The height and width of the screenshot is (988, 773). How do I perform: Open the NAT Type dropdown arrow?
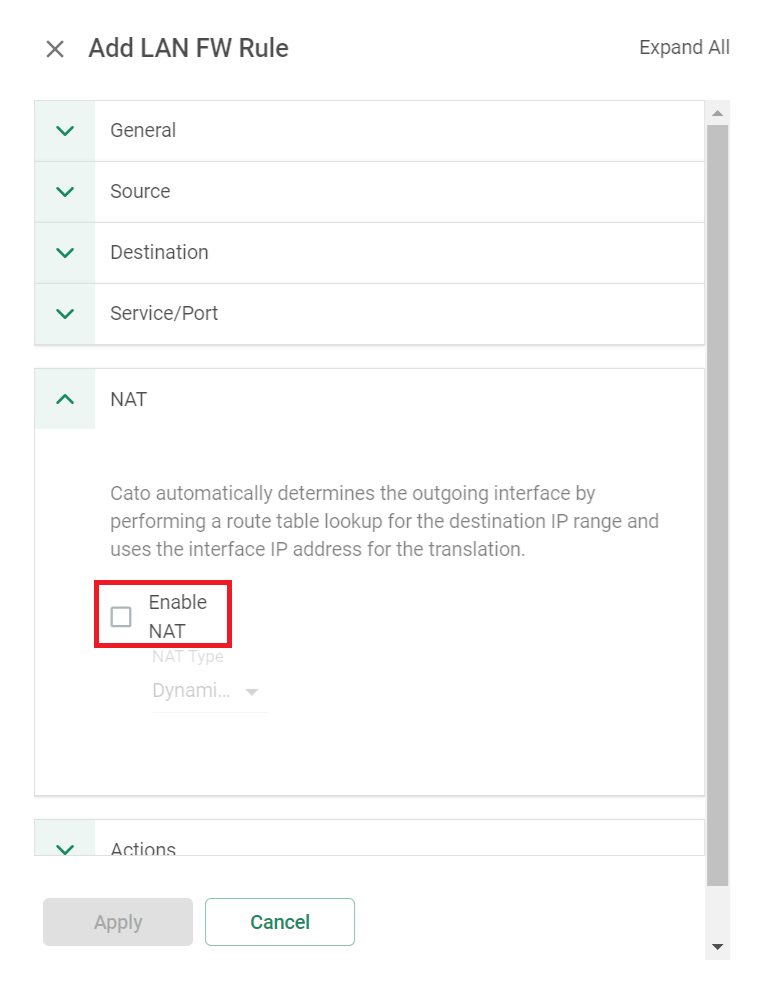click(251, 692)
